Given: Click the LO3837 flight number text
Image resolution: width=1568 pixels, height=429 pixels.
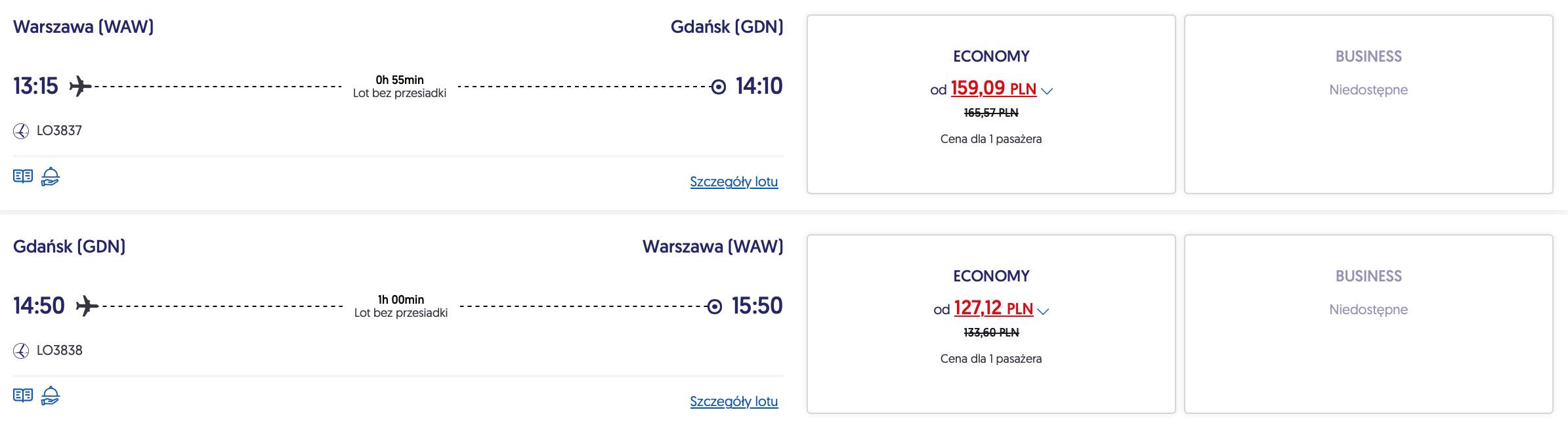Looking at the screenshot, I should click(59, 131).
